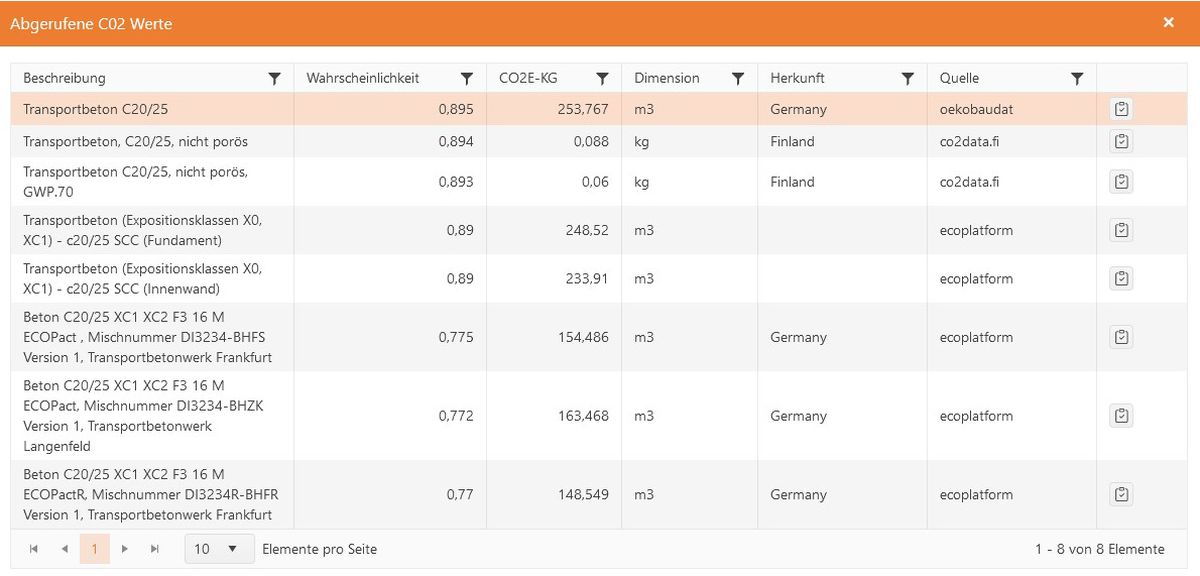
Task: Open filter for Herkunft column
Action: pos(907,78)
